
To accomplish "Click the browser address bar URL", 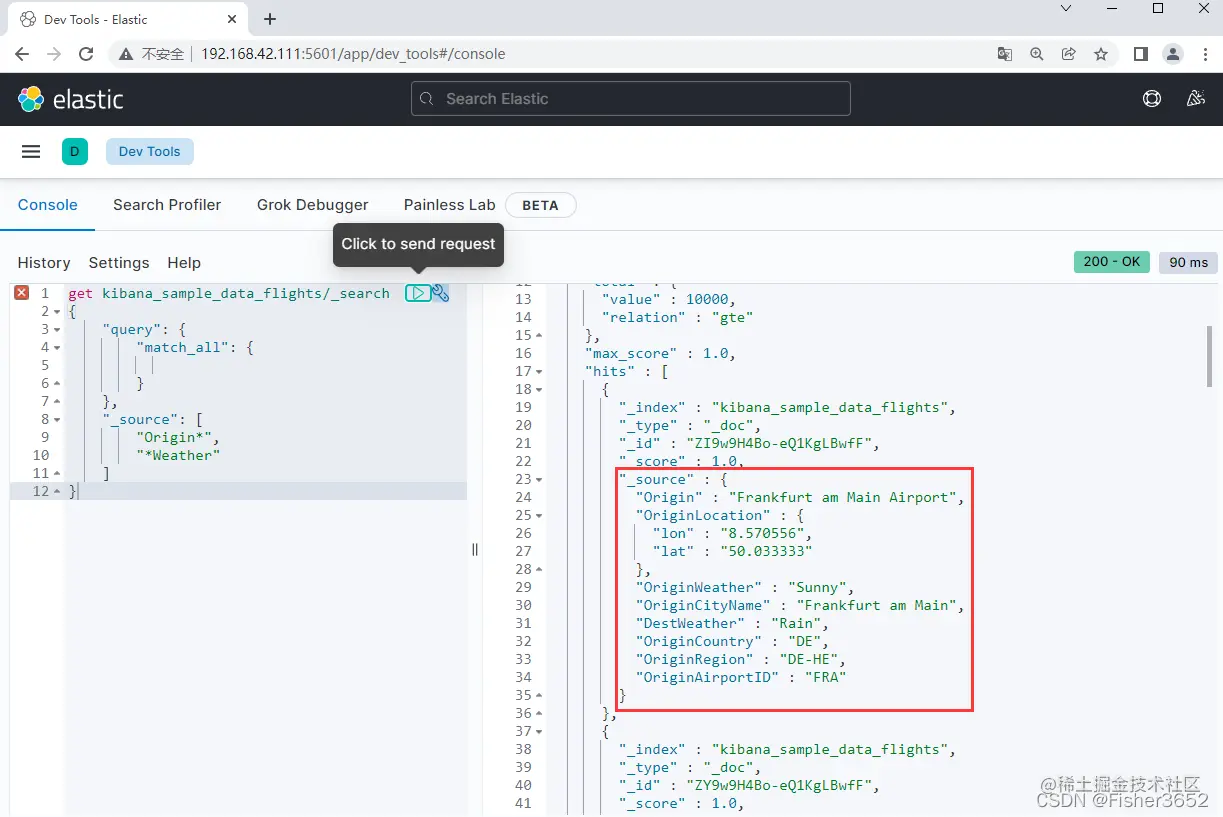I will coord(354,54).
